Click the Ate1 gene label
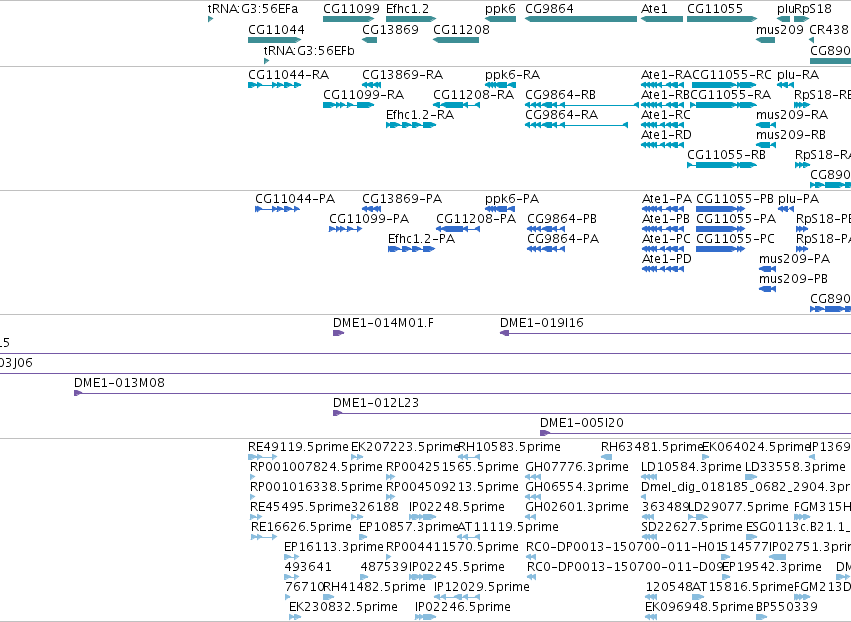This screenshot has height=622, width=851. tap(654, 9)
